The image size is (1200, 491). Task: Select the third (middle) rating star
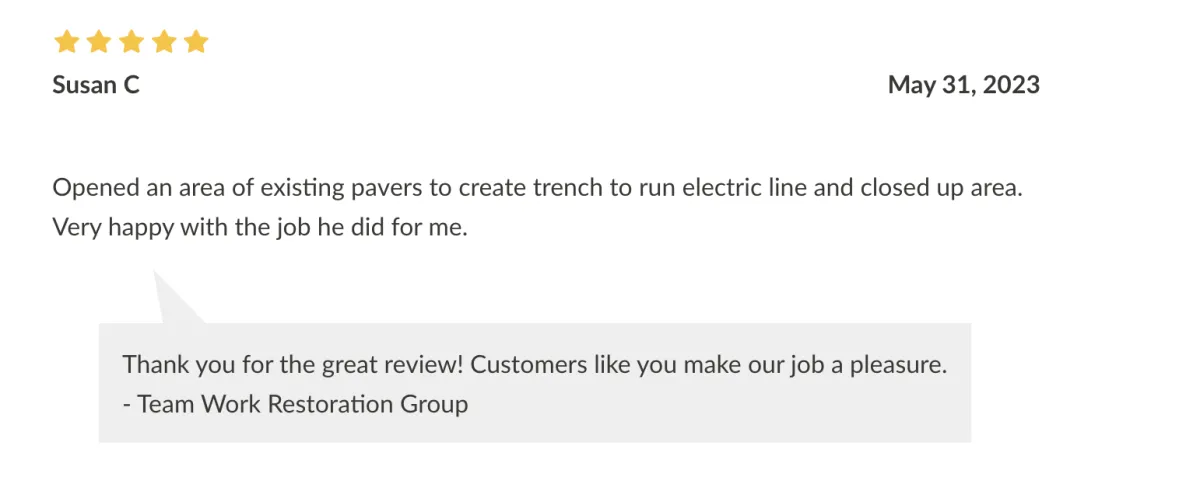coord(131,42)
